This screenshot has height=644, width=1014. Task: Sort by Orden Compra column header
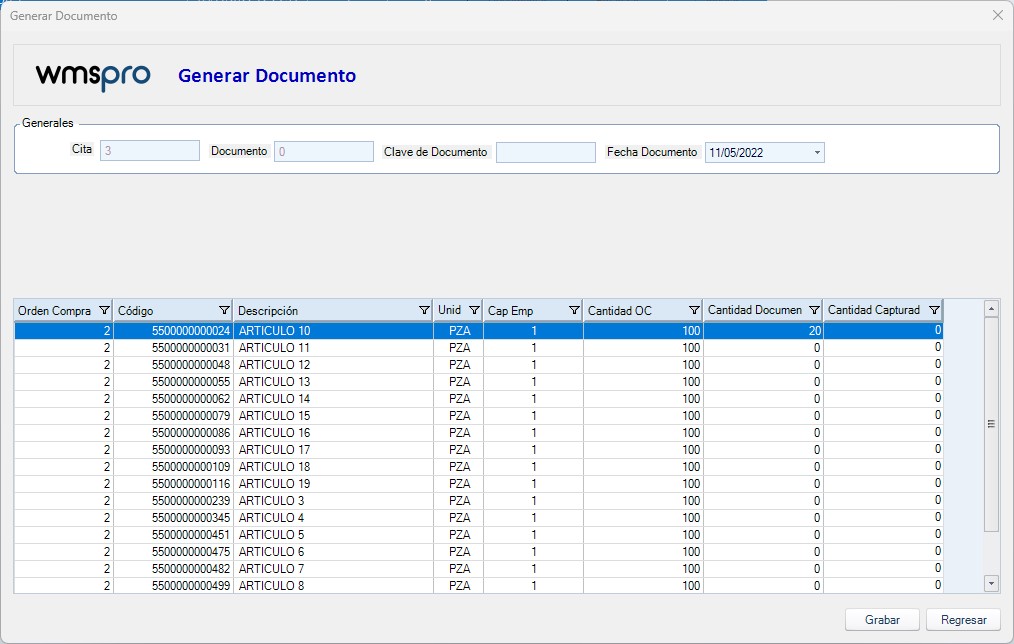(54, 311)
